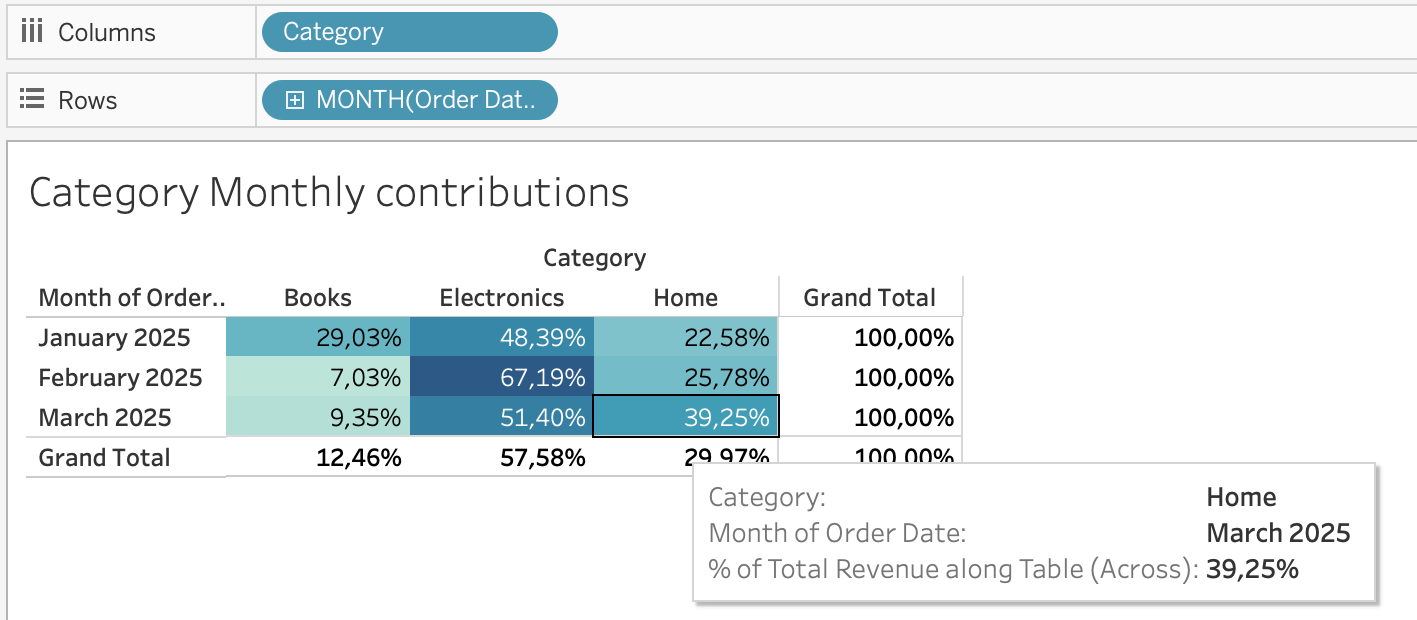Click the Columns shelf icon

tap(32, 32)
